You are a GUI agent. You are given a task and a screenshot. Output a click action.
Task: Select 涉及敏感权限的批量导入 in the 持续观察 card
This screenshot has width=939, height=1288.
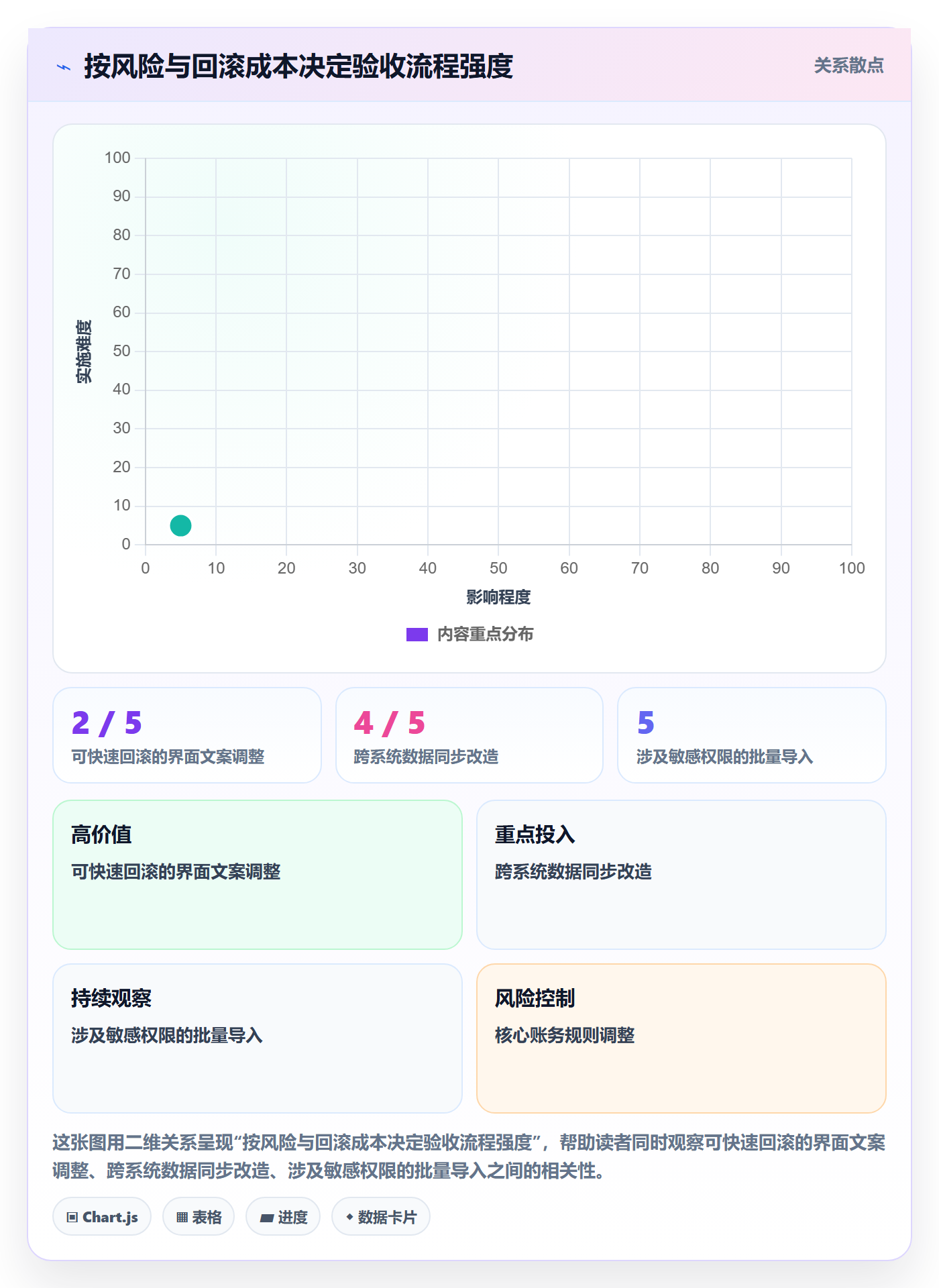(167, 1036)
